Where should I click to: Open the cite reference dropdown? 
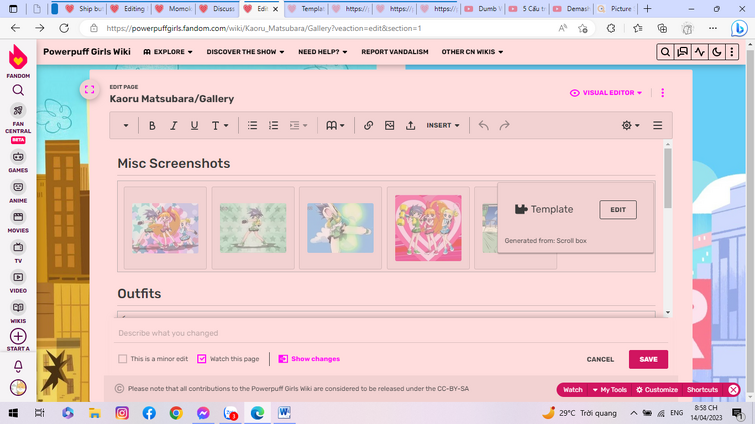coord(335,126)
